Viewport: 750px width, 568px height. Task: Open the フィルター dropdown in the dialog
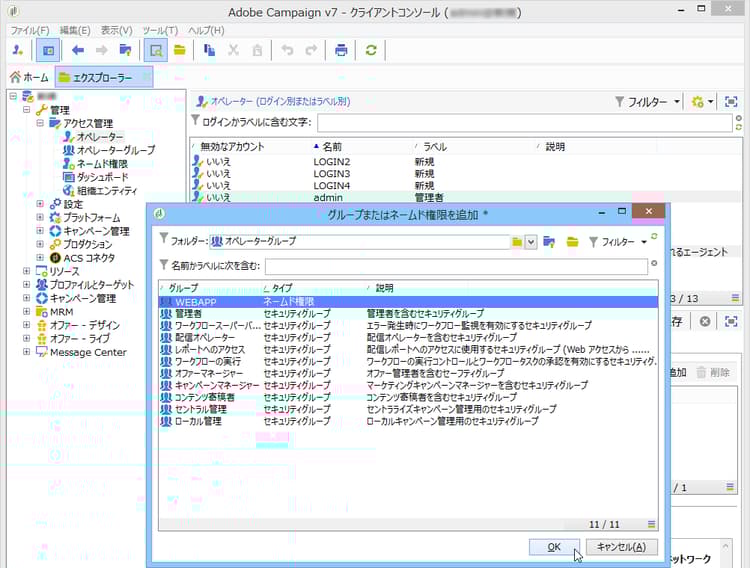click(618, 242)
